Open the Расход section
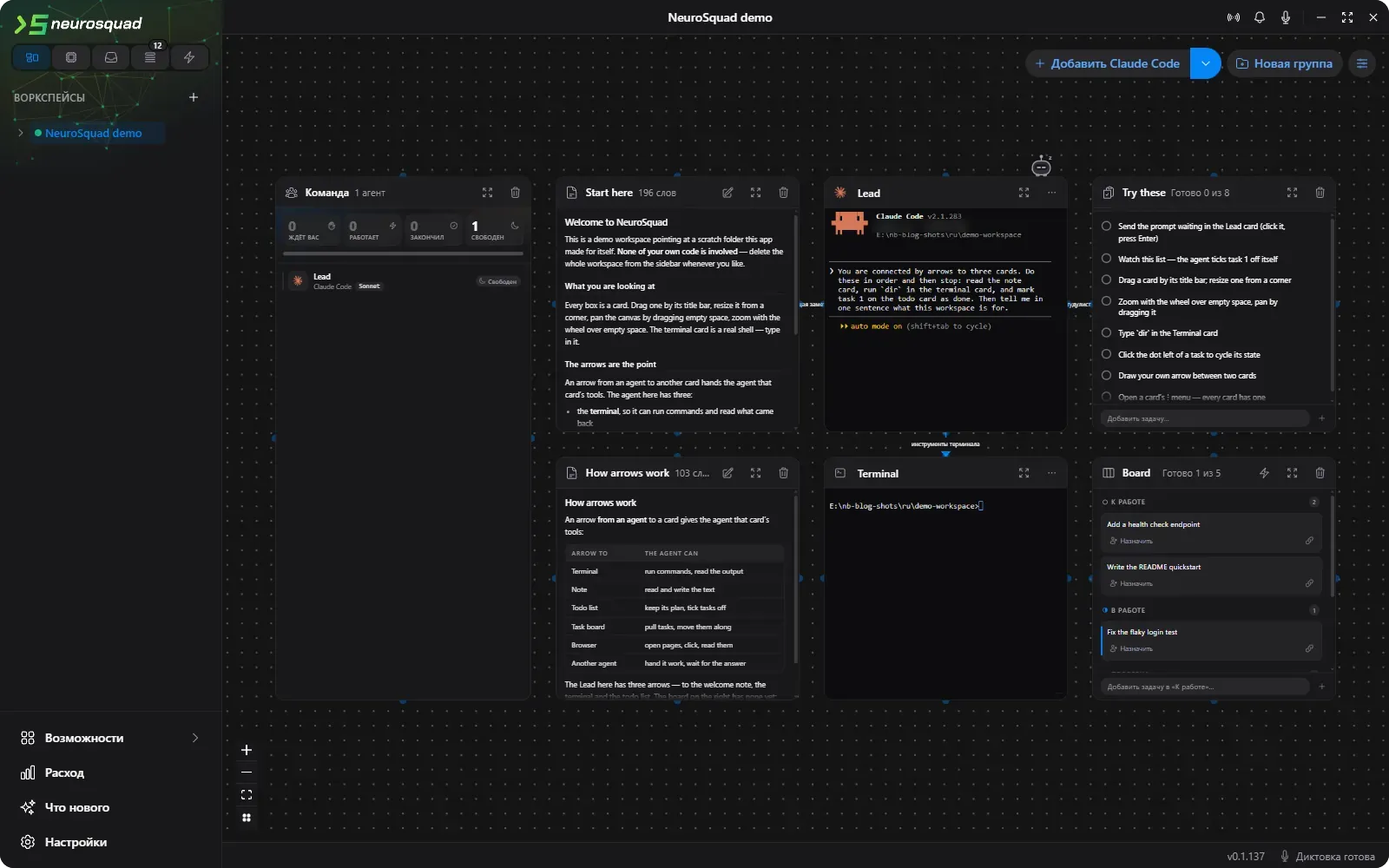Viewport: 1389px width, 868px height. [110, 773]
